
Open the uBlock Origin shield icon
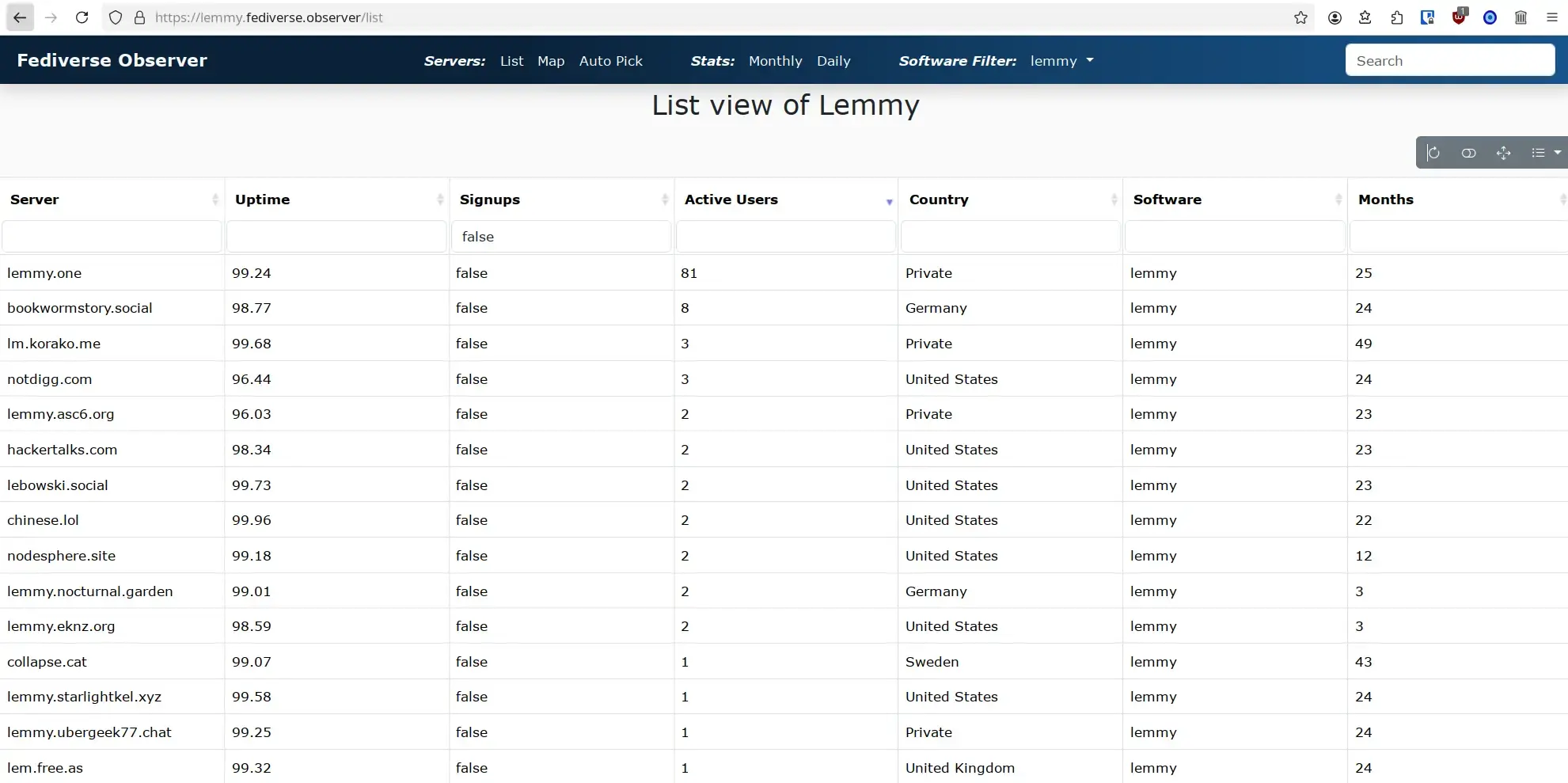(x=1459, y=17)
